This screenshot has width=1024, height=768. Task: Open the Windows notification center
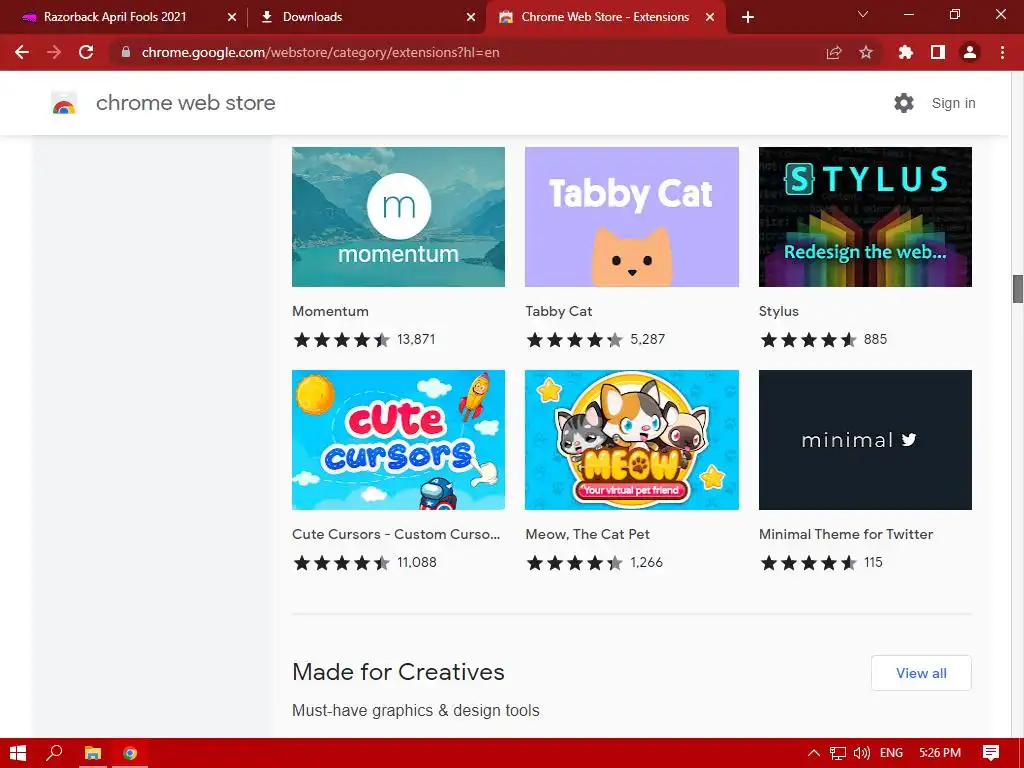pyautogui.click(x=991, y=753)
